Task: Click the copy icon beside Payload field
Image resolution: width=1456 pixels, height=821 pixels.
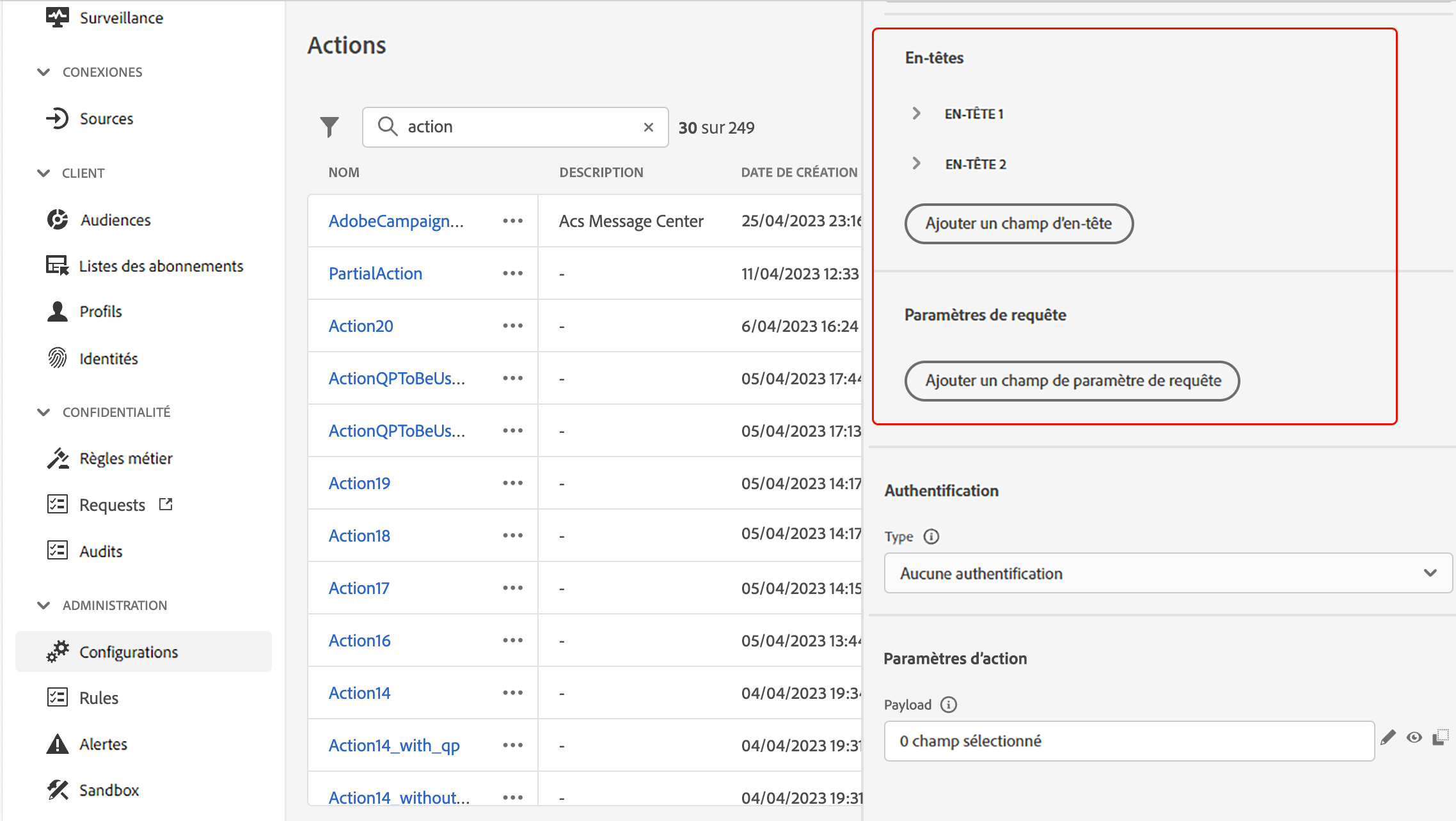Action: click(1440, 738)
